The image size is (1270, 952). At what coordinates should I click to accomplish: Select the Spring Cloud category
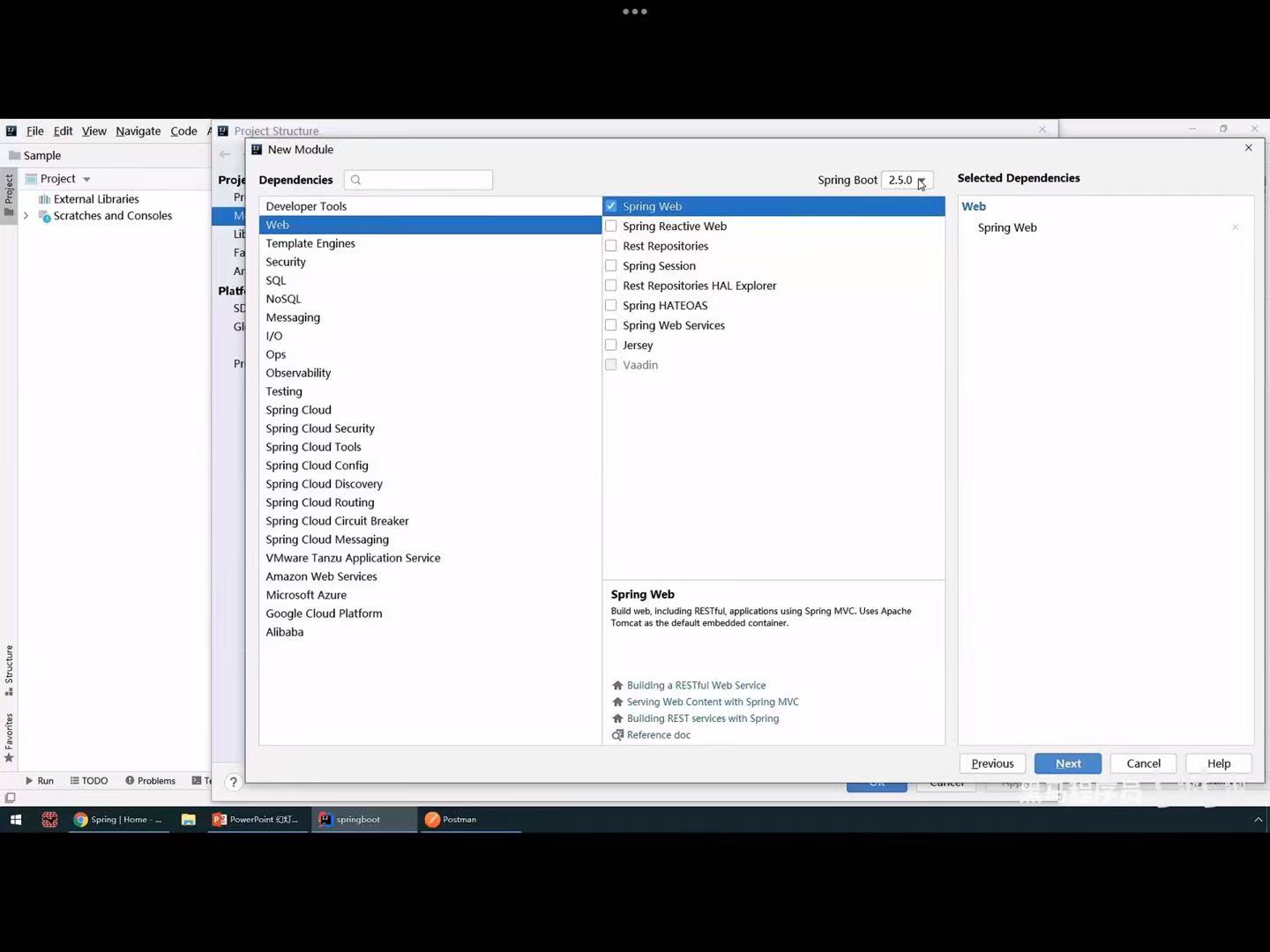tap(430, 410)
